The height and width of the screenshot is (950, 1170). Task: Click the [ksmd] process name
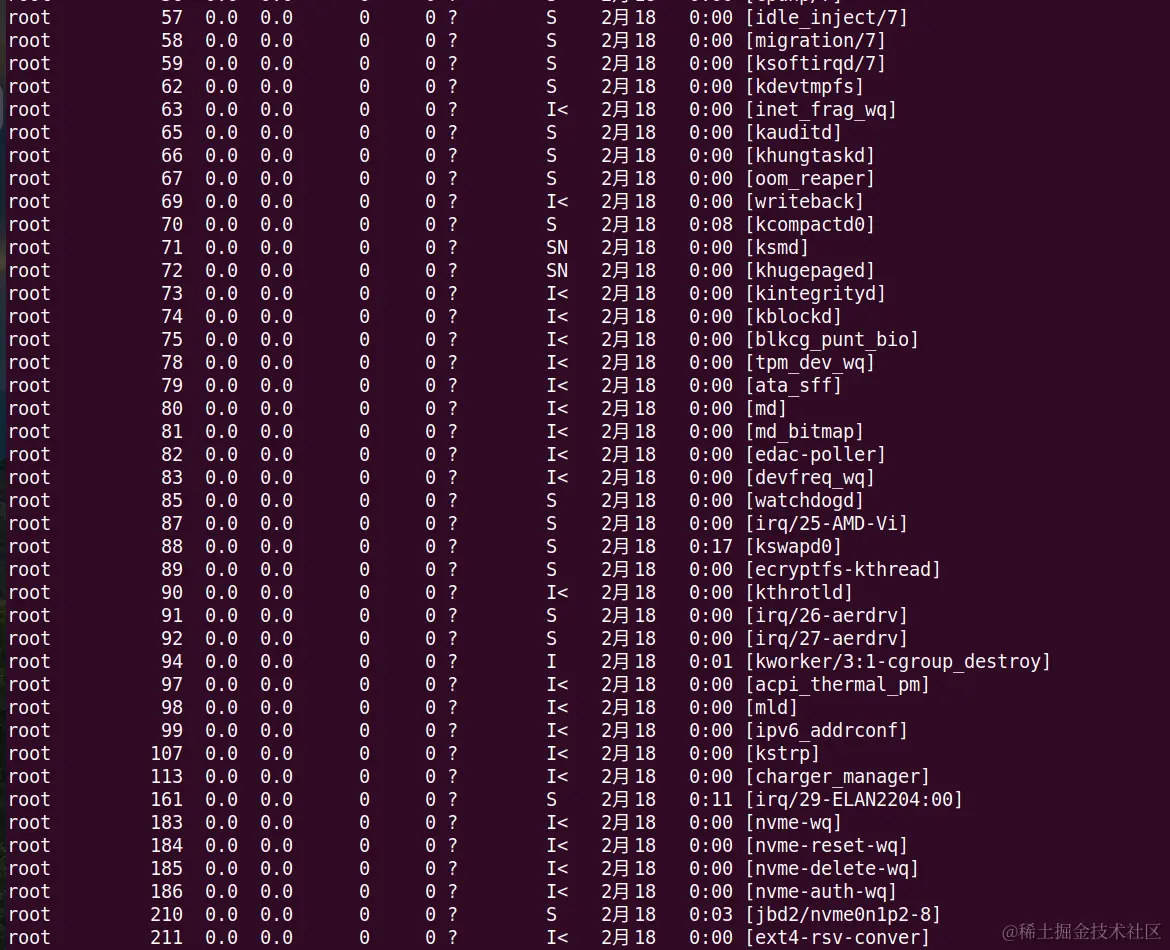coord(777,248)
